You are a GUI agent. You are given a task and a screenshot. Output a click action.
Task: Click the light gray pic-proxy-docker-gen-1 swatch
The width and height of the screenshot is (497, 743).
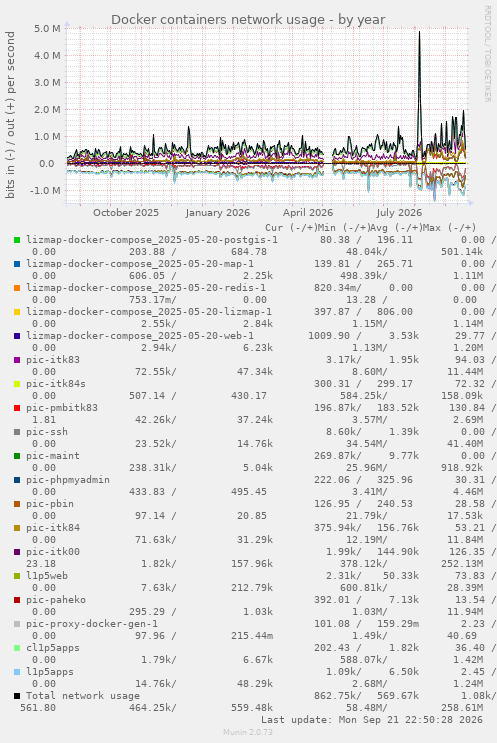(x=17, y=624)
